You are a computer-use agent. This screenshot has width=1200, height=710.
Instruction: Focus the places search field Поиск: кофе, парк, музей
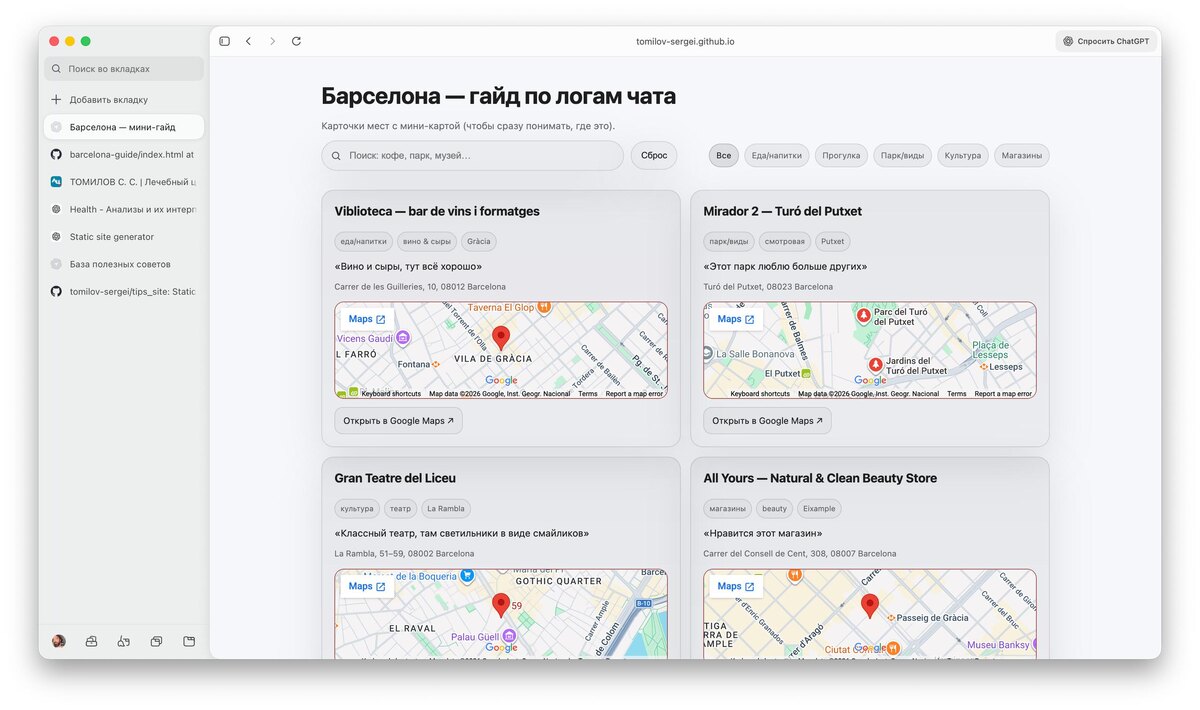[x=472, y=156]
